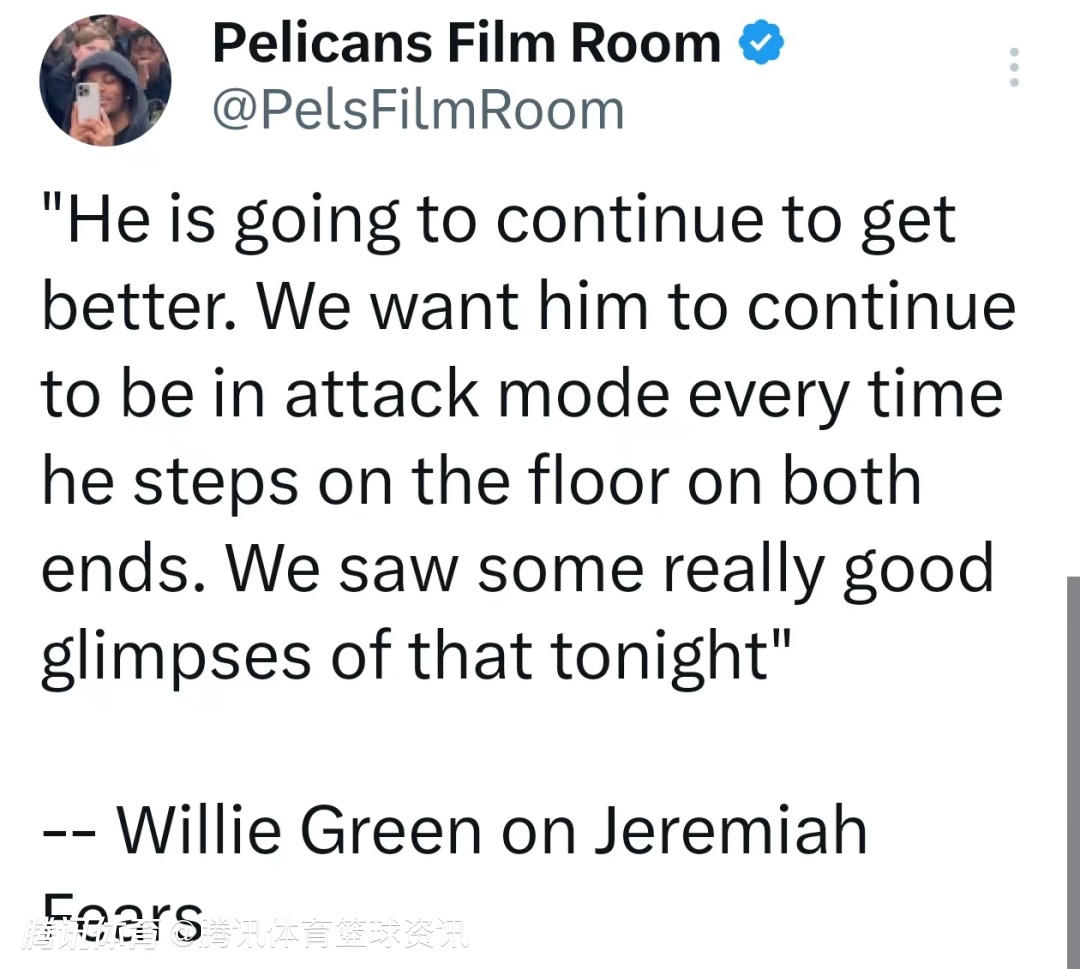Open the tweet's three-dot more menu
The height and width of the screenshot is (969, 1080).
pyautogui.click(x=1014, y=67)
